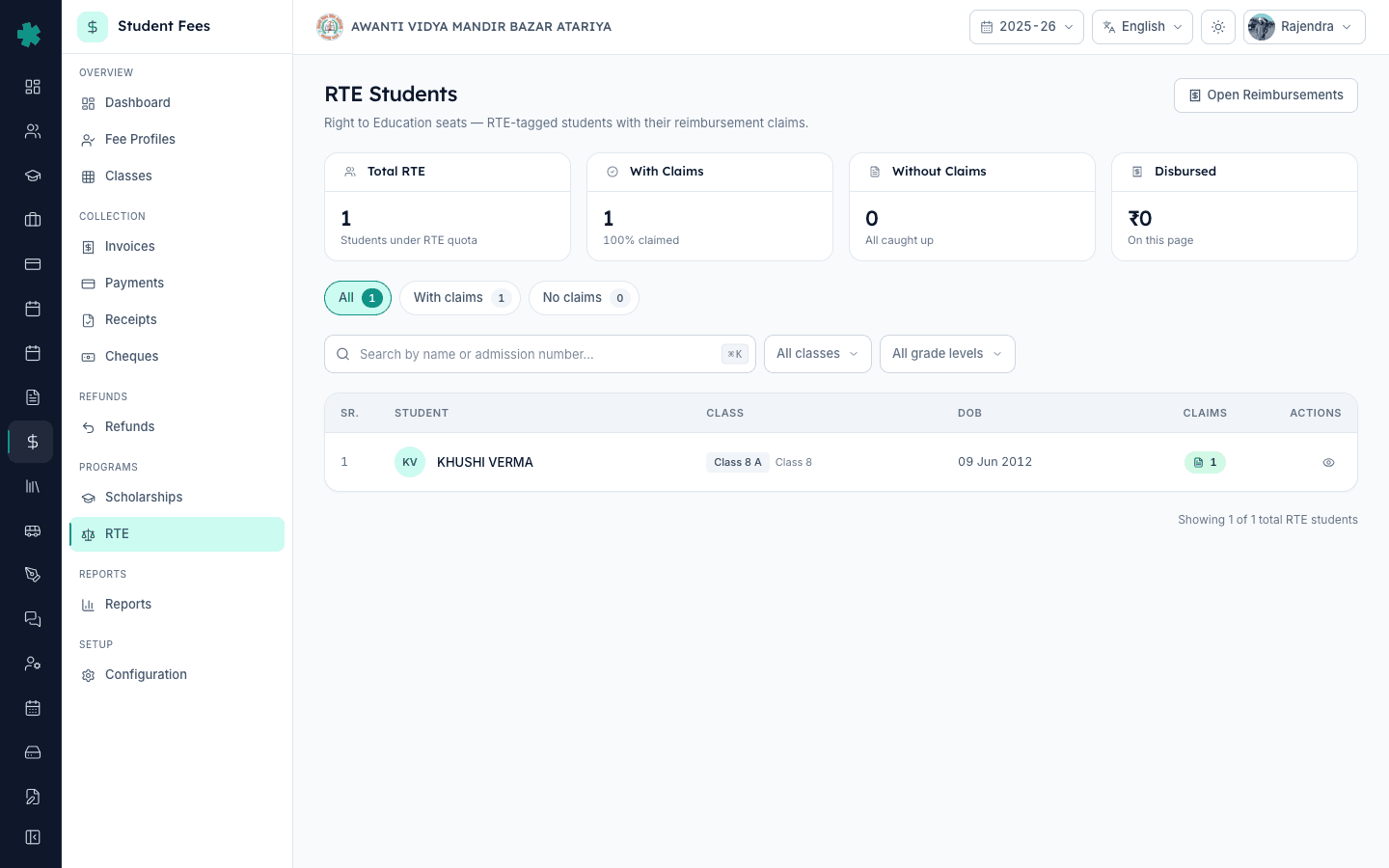Click the search by name or admission field
The height and width of the screenshot is (868, 1389).
(x=540, y=354)
